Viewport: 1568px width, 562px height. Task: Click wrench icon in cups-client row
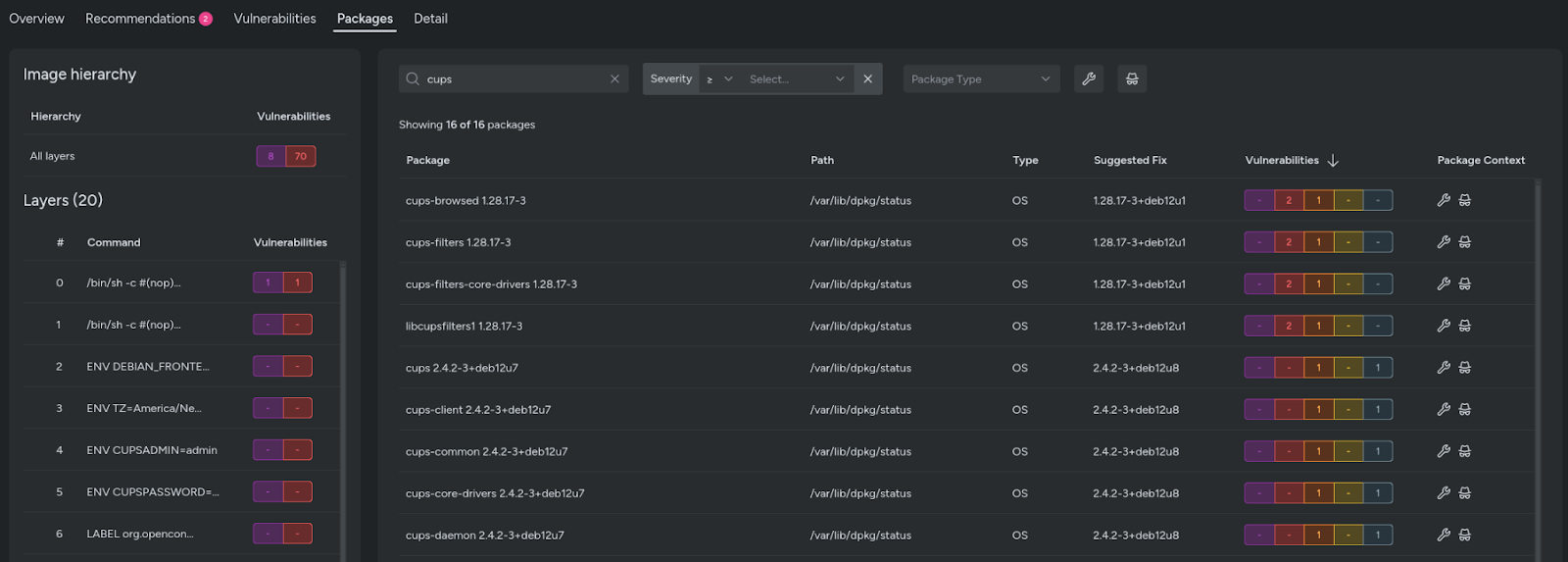pos(1444,410)
